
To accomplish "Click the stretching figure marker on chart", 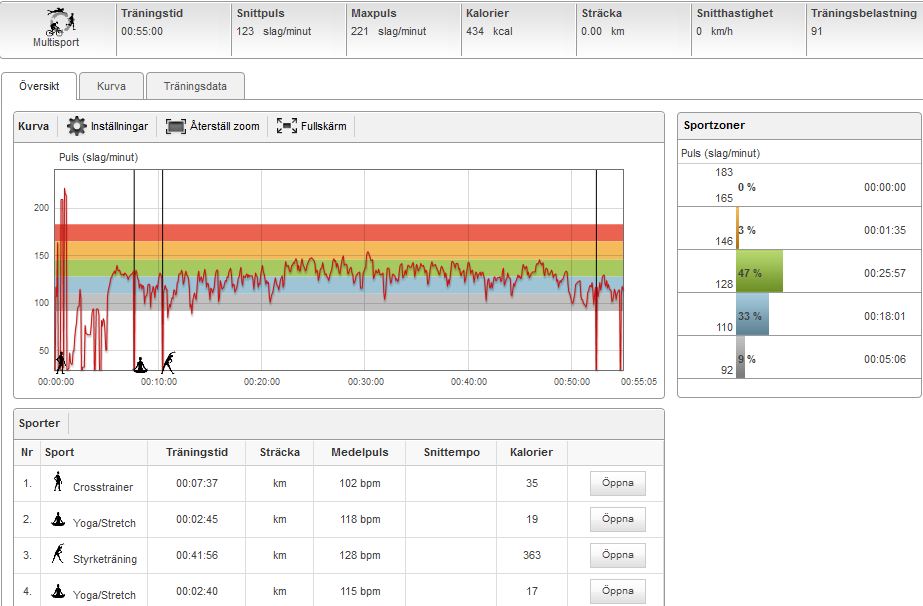I will point(168,361).
